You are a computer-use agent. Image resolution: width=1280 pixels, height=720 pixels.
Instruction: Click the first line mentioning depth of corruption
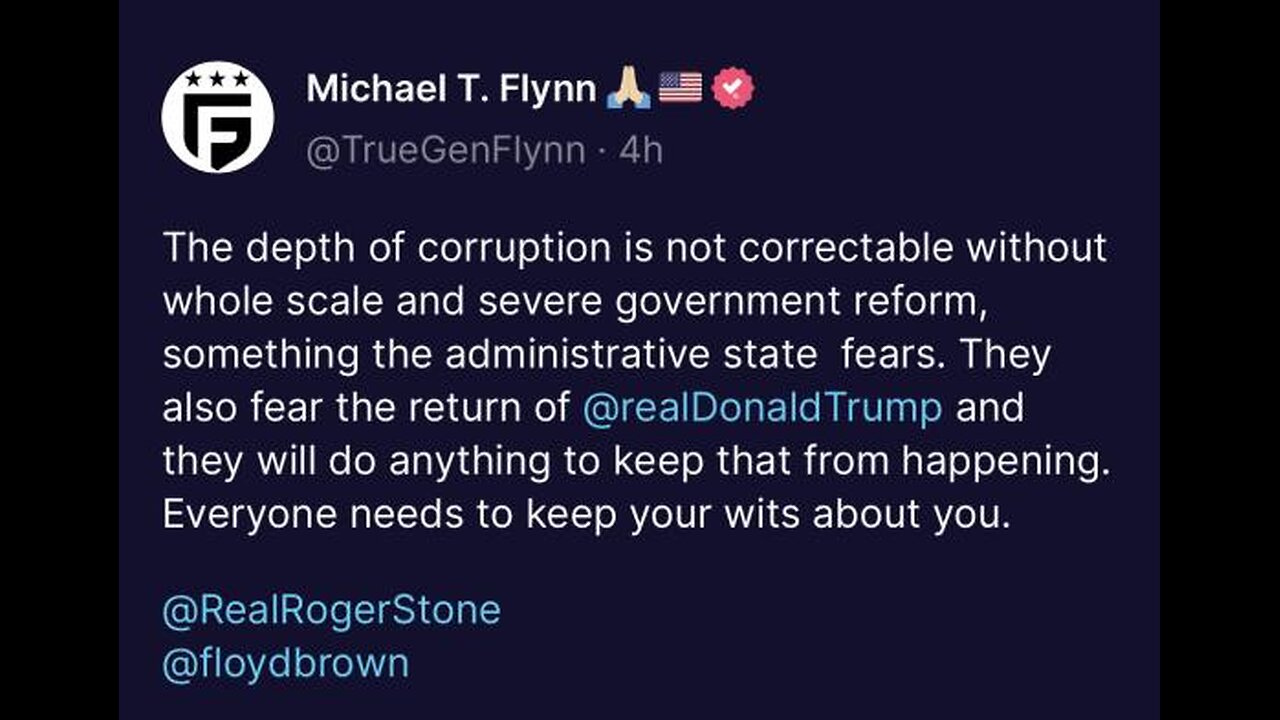click(x=634, y=247)
